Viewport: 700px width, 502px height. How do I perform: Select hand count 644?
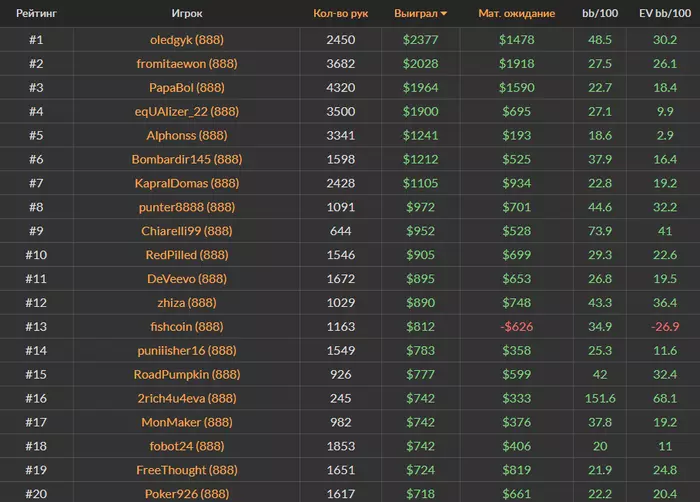click(x=341, y=231)
